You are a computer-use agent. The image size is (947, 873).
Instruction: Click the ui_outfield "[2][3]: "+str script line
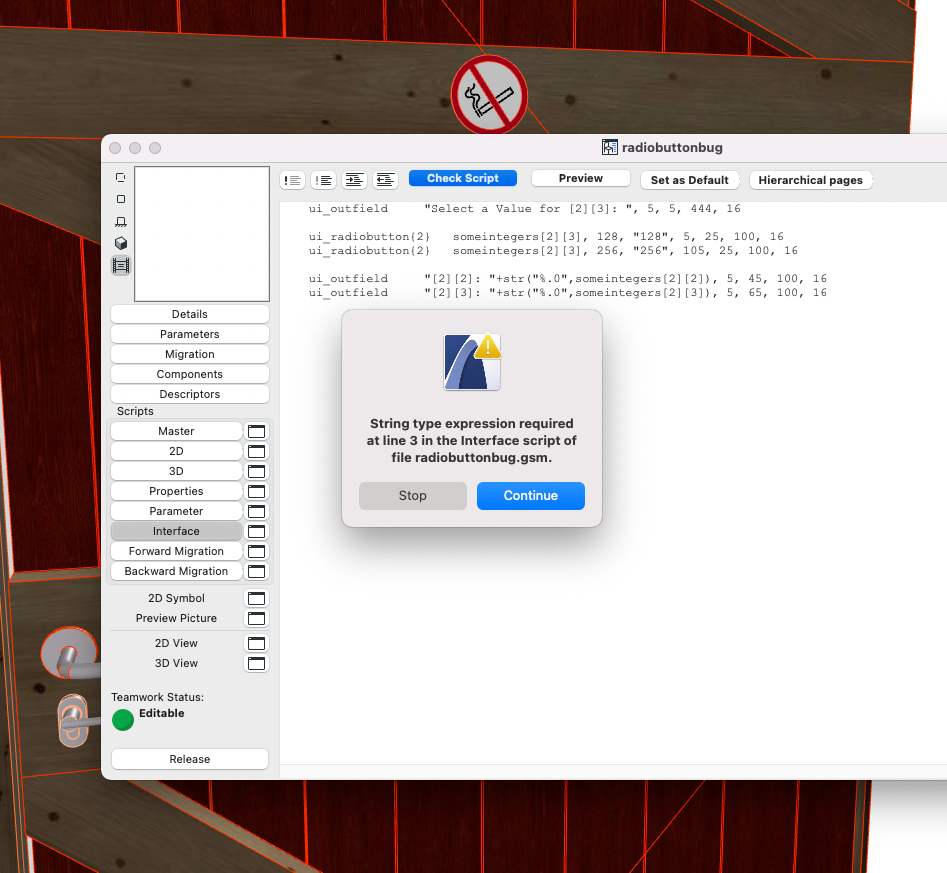tap(568, 292)
